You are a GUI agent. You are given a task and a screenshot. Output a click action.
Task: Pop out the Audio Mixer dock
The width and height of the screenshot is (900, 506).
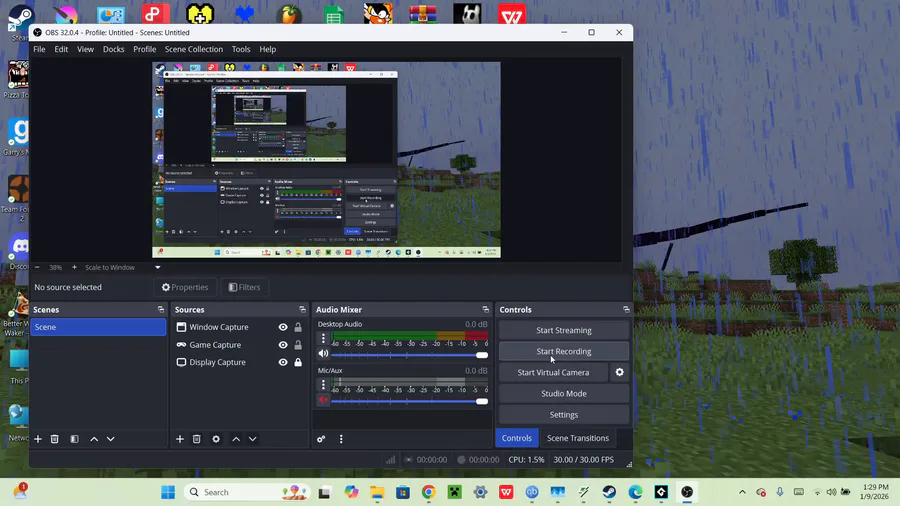[x=486, y=309]
